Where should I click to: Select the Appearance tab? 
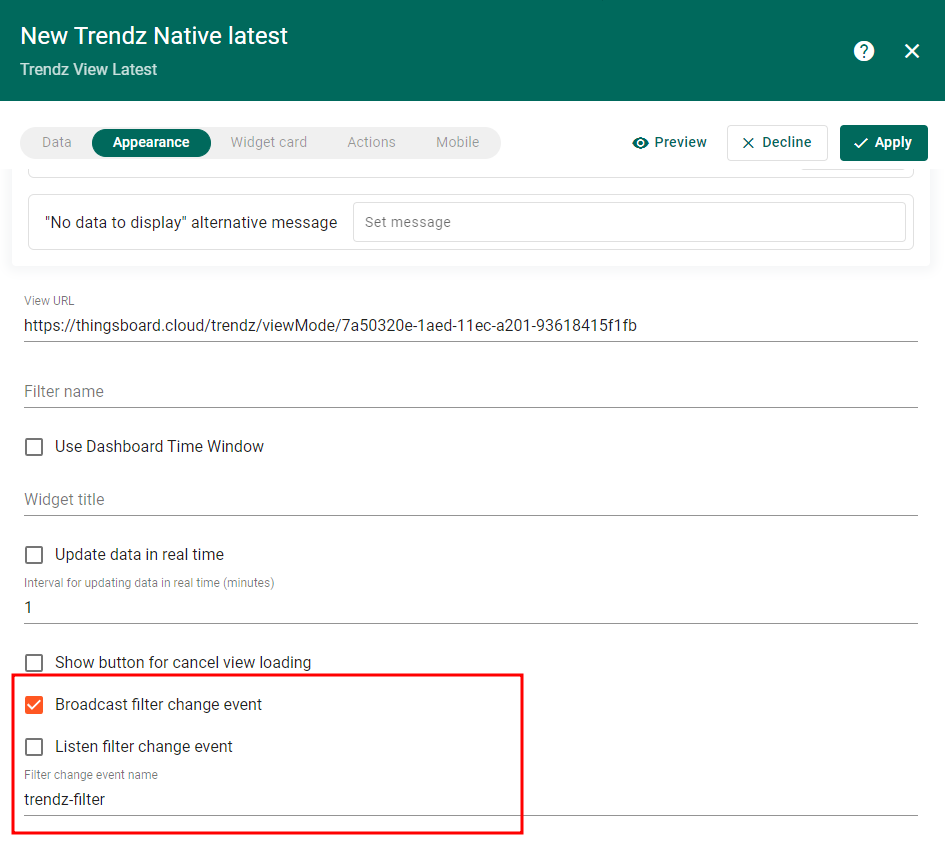pyautogui.click(x=151, y=143)
